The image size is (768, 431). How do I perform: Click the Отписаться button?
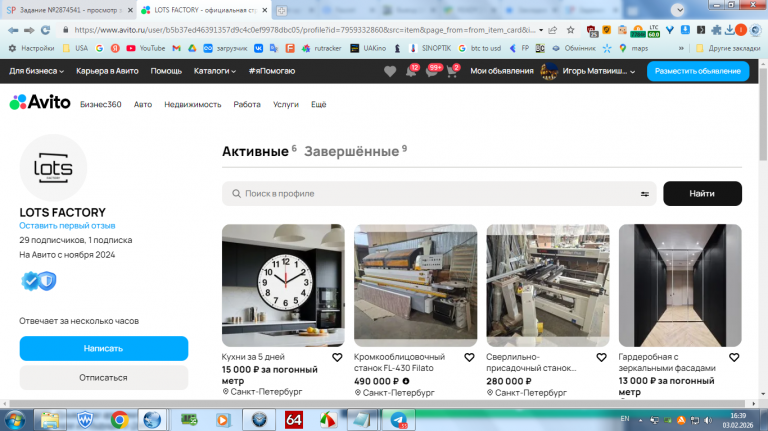coord(104,378)
